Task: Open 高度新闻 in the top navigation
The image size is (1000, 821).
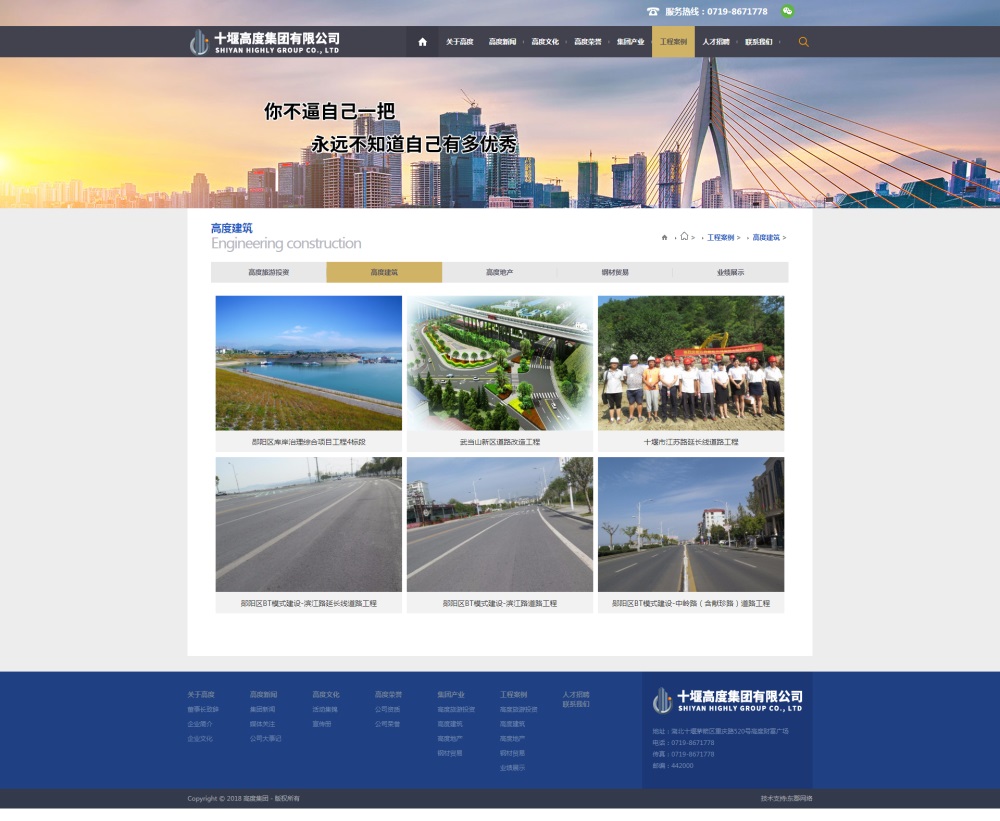Action: (x=502, y=42)
